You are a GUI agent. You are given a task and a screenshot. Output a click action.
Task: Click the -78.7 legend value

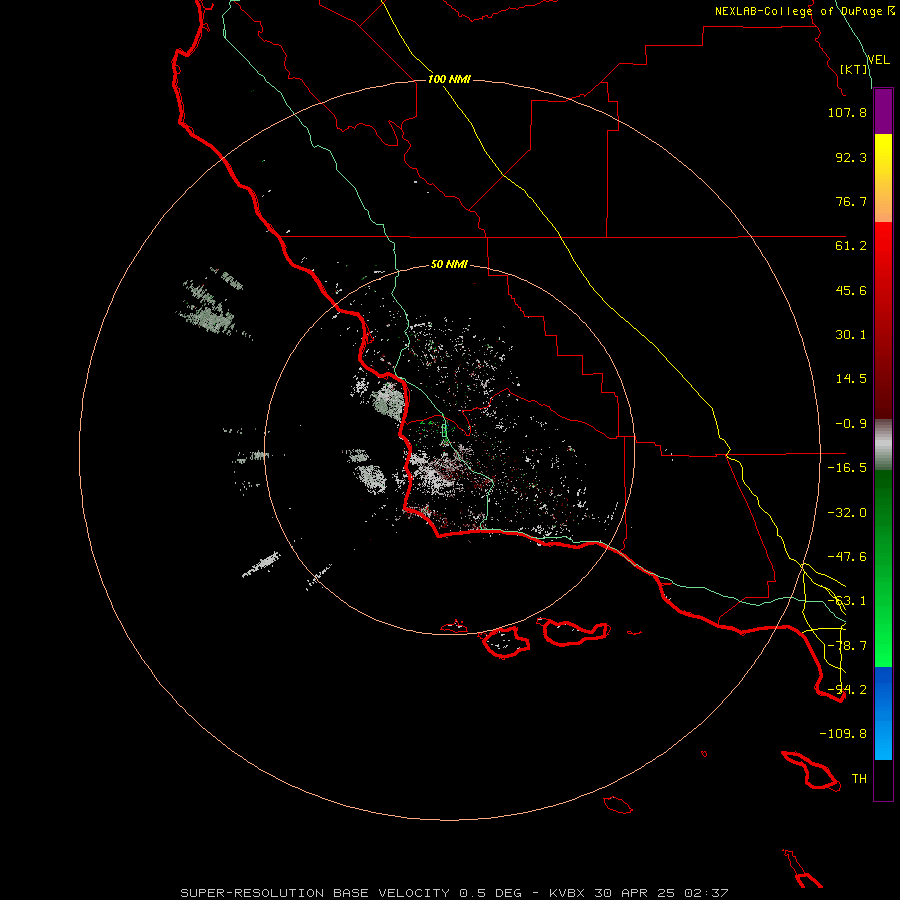point(847,646)
